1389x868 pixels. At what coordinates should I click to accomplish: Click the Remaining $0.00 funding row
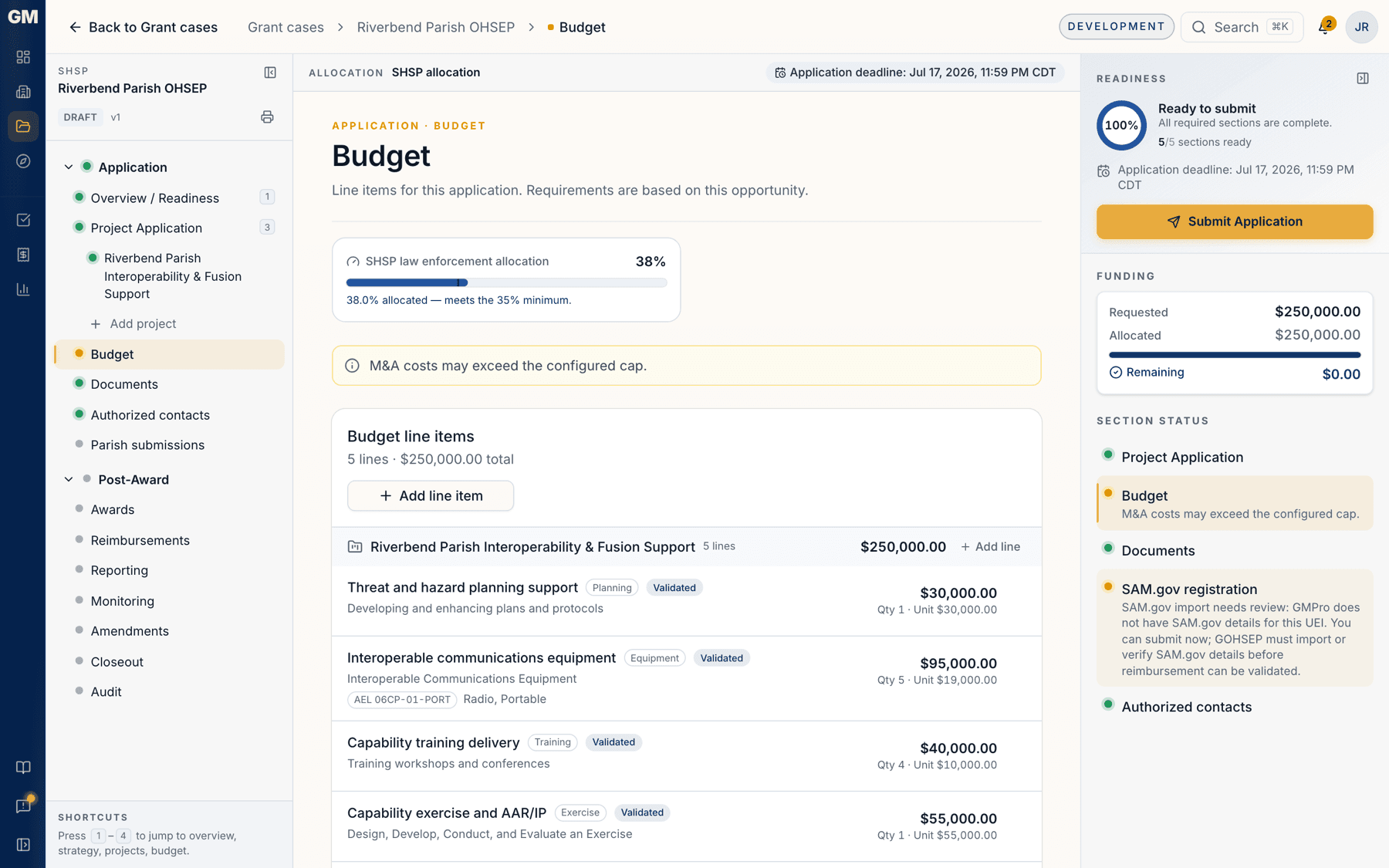(x=1234, y=373)
